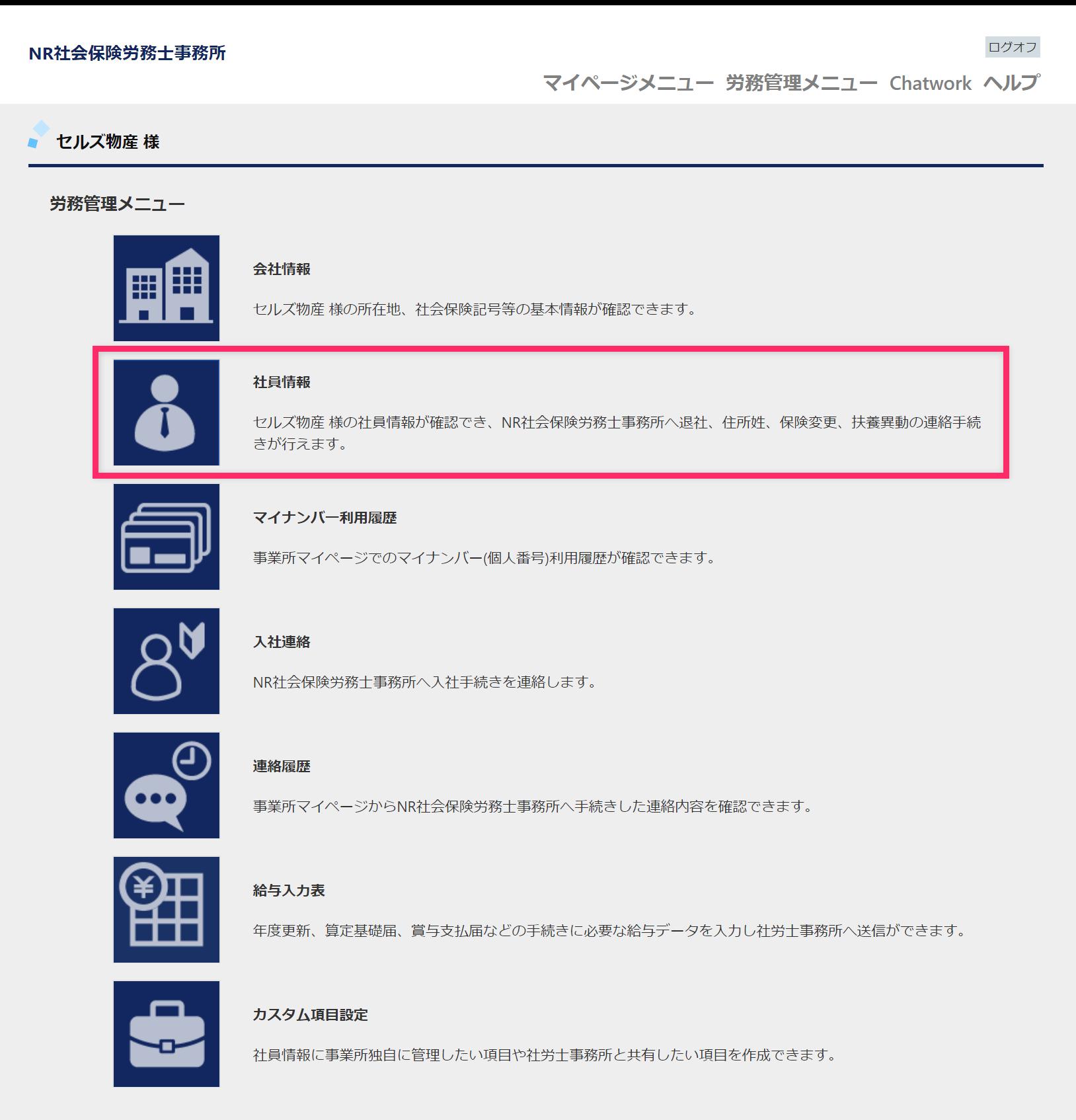This screenshot has height=1120, width=1076.
Task: Click the 社員情報 employee icon
Action: pos(167,413)
